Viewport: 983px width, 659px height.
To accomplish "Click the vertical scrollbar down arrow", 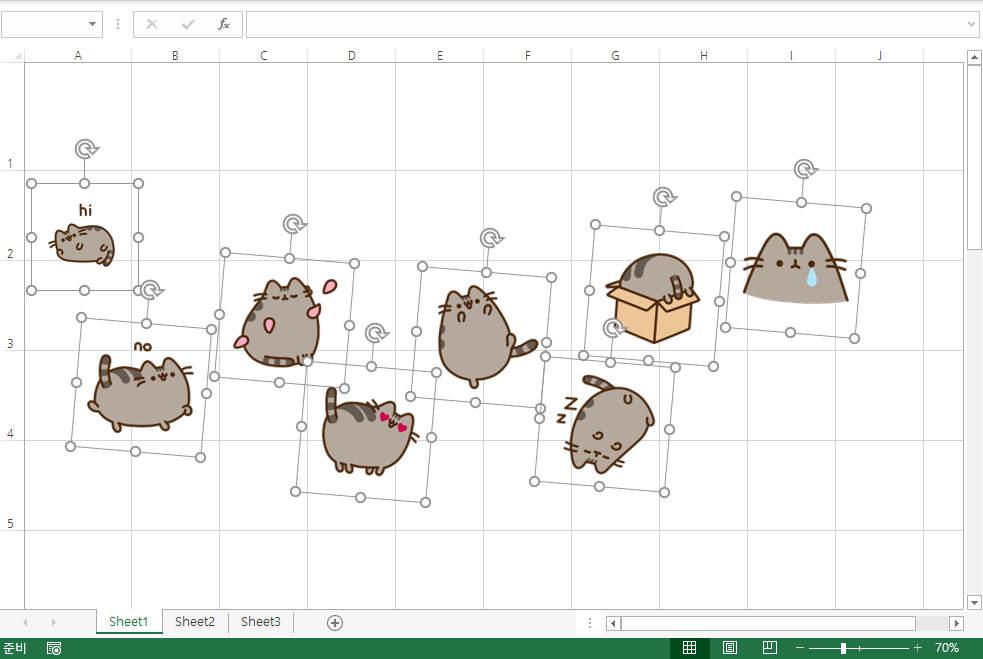I will 974,603.
